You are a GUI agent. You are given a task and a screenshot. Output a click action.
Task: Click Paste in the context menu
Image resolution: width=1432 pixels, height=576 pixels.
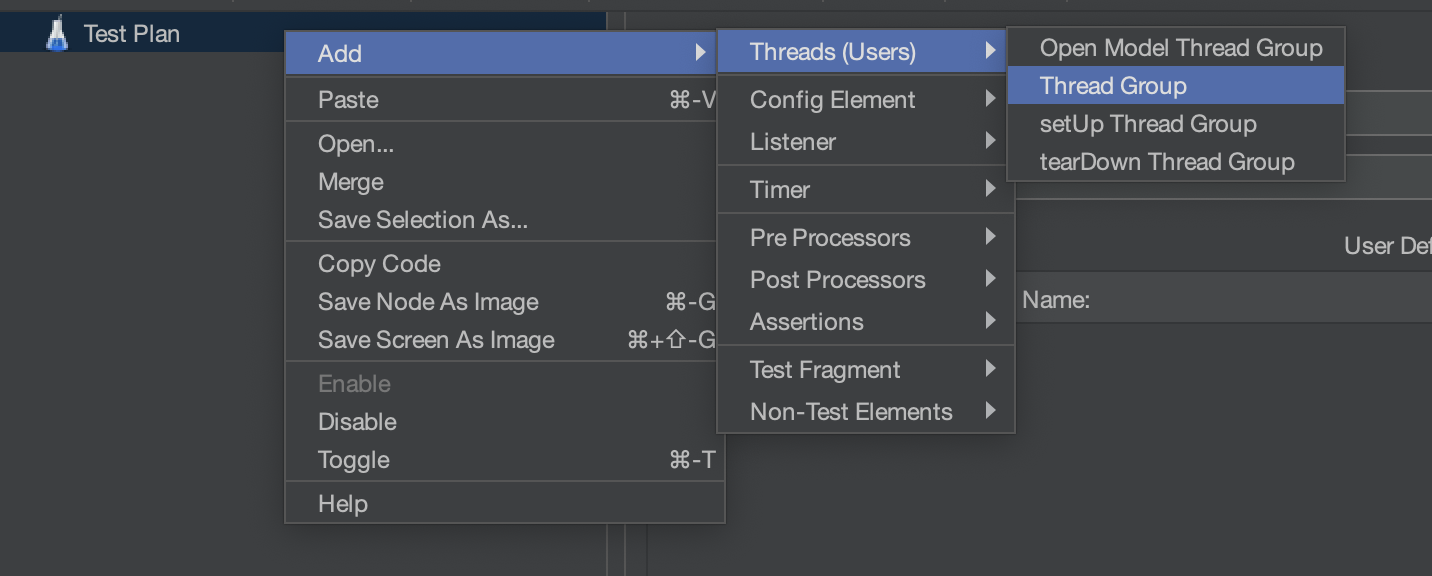[x=348, y=100]
